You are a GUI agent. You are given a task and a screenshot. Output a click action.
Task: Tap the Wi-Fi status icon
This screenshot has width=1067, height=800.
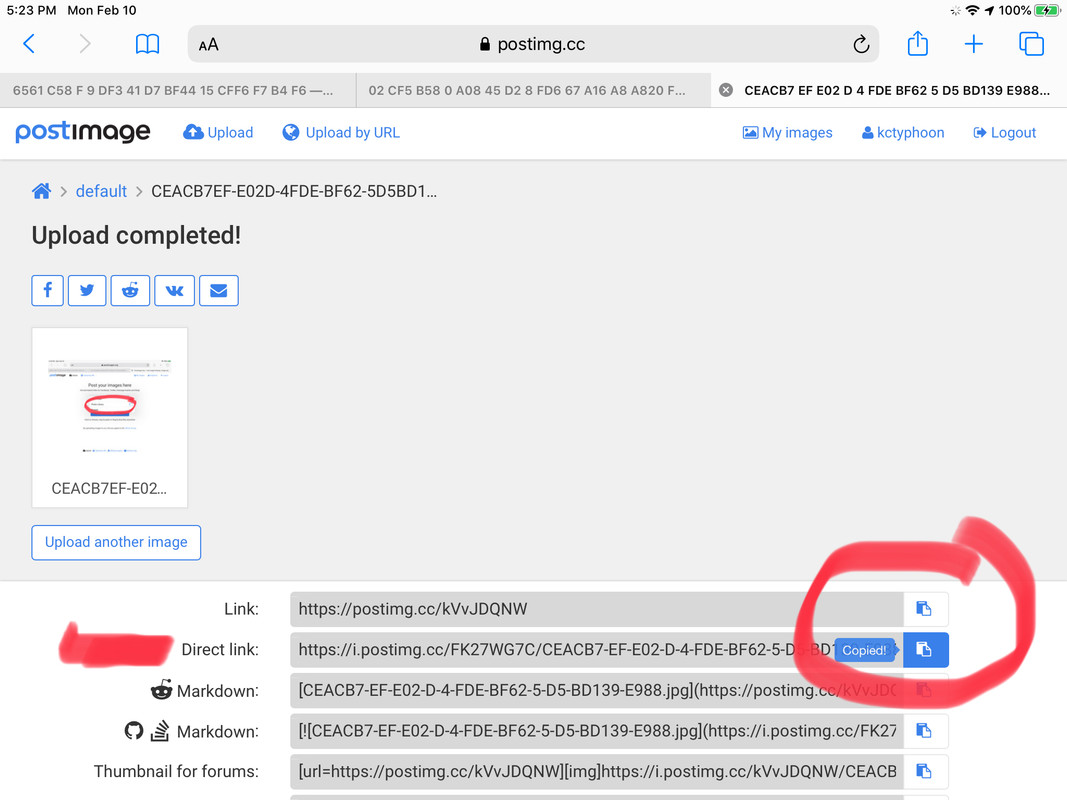972,10
